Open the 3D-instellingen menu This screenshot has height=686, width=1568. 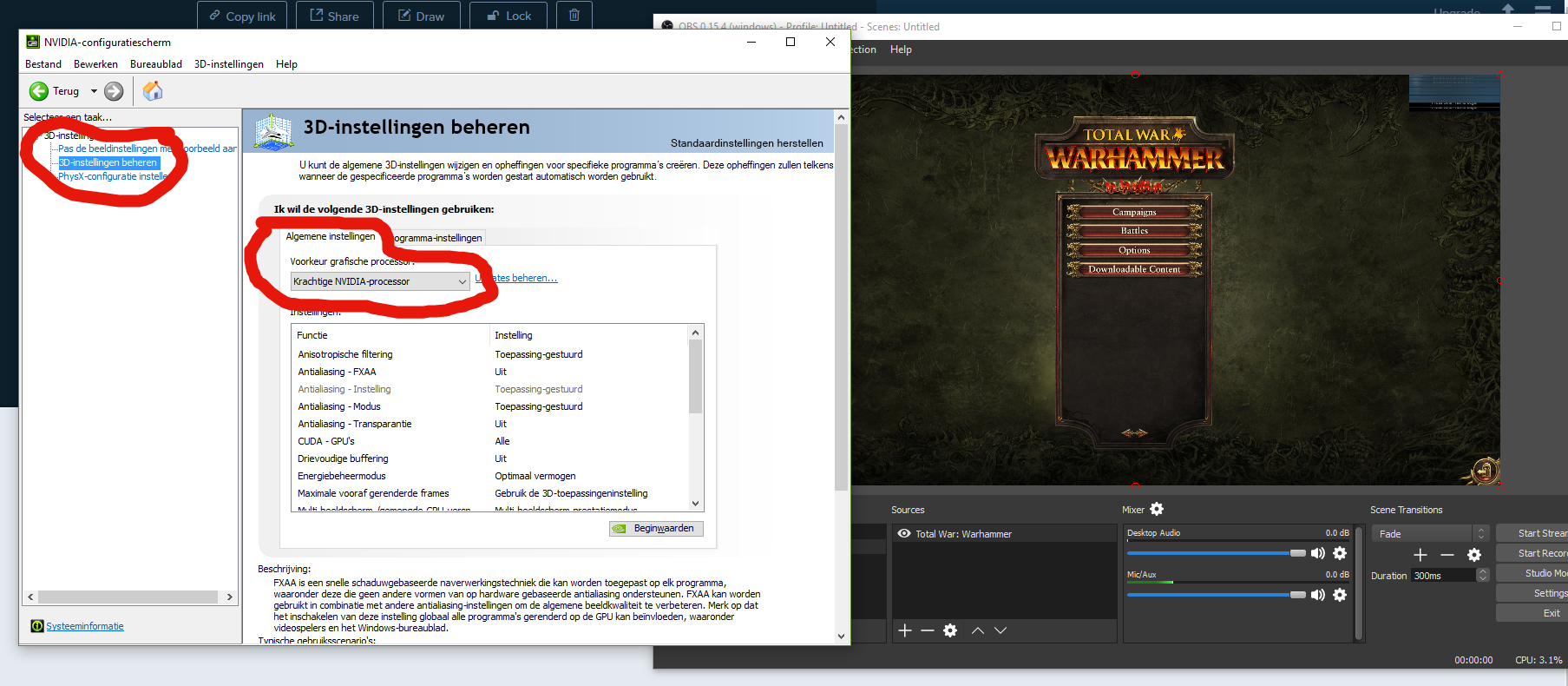[229, 64]
